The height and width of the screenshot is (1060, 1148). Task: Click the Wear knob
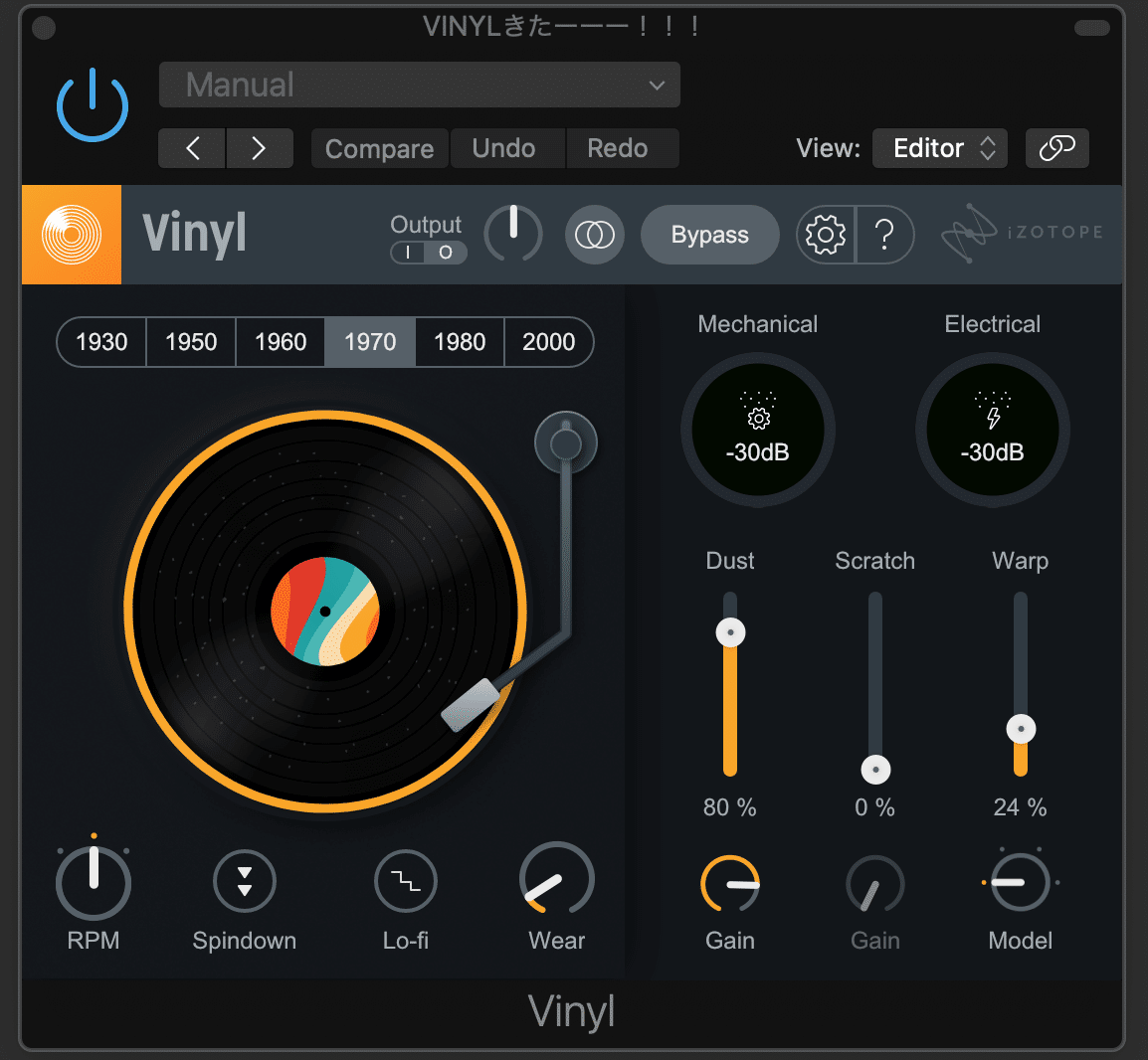[557, 879]
